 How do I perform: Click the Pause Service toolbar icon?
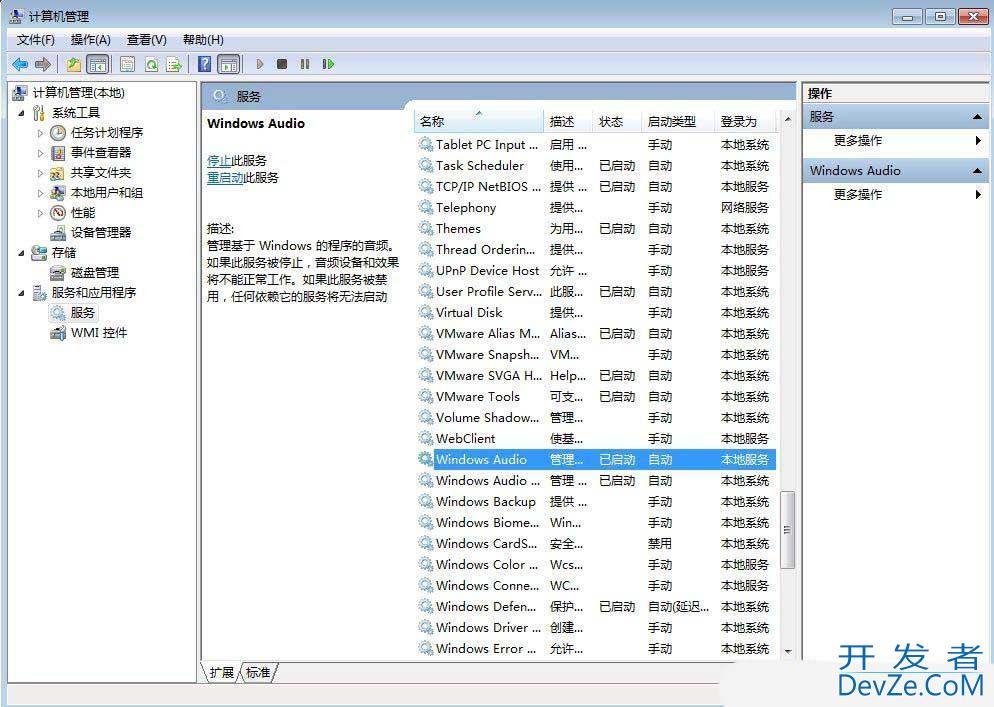305,64
